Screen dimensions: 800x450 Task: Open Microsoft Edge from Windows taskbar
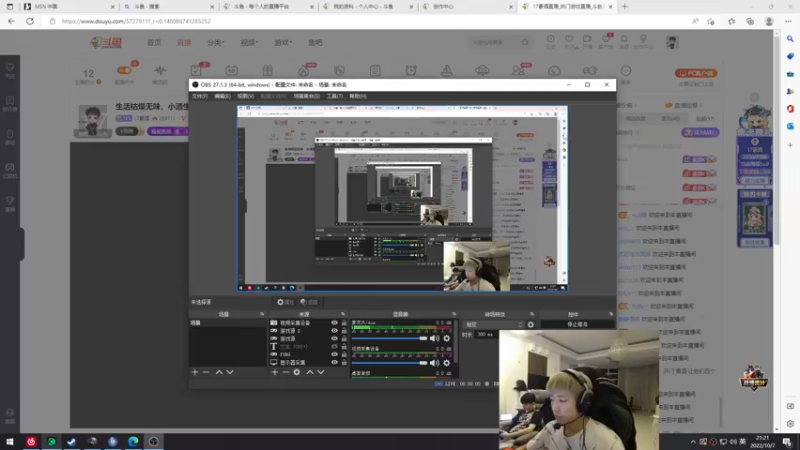tap(133, 442)
